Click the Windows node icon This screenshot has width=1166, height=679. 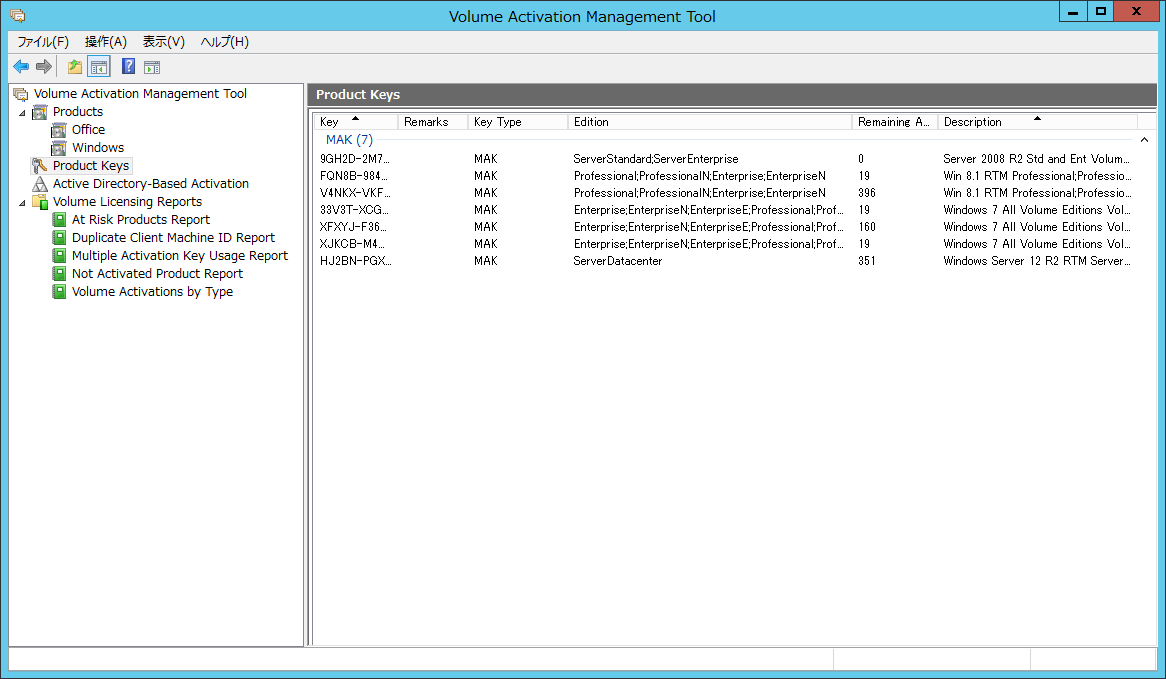[59, 148]
